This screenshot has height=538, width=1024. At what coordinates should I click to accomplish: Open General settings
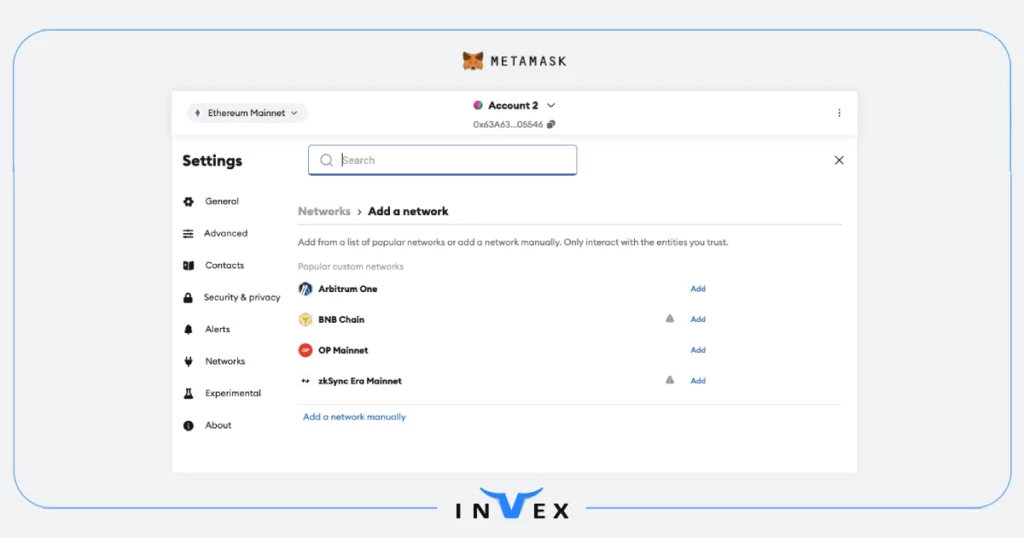point(222,201)
